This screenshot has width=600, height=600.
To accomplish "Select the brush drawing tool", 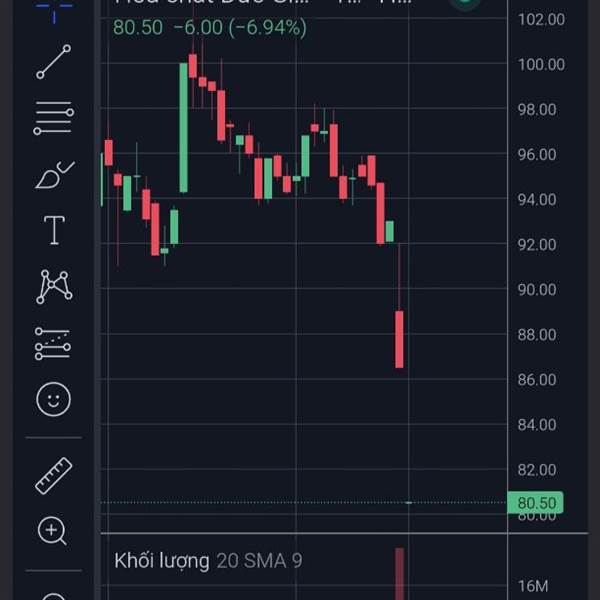I will coord(54,176).
